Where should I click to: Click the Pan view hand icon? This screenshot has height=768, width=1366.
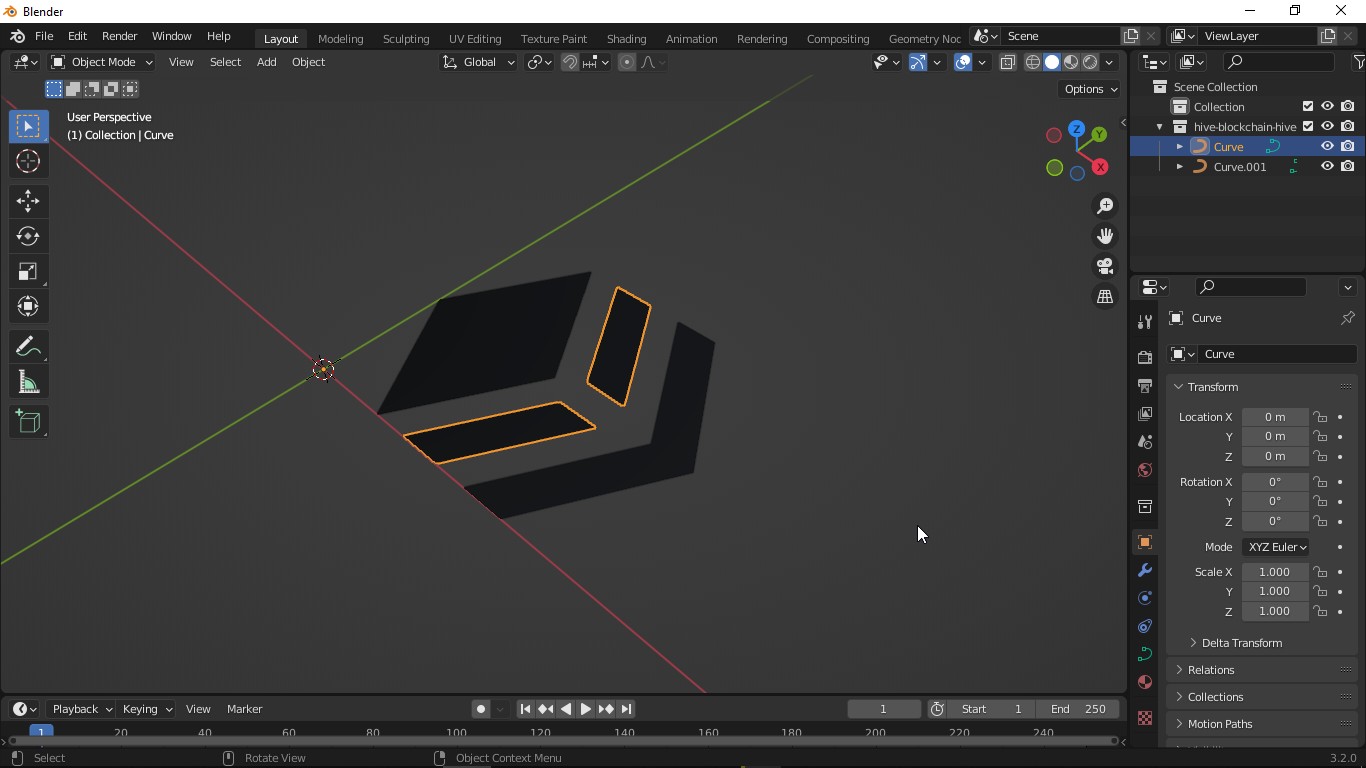click(1105, 236)
